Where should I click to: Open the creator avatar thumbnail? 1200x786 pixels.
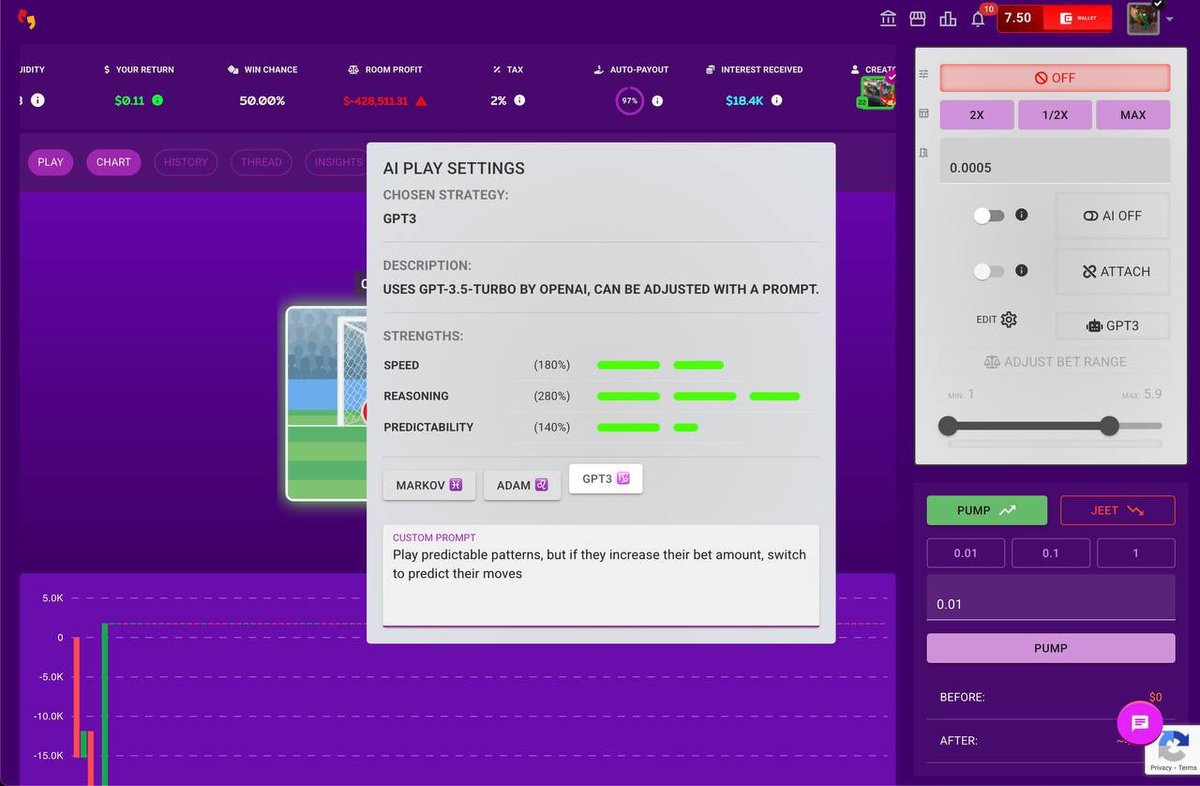877,92
